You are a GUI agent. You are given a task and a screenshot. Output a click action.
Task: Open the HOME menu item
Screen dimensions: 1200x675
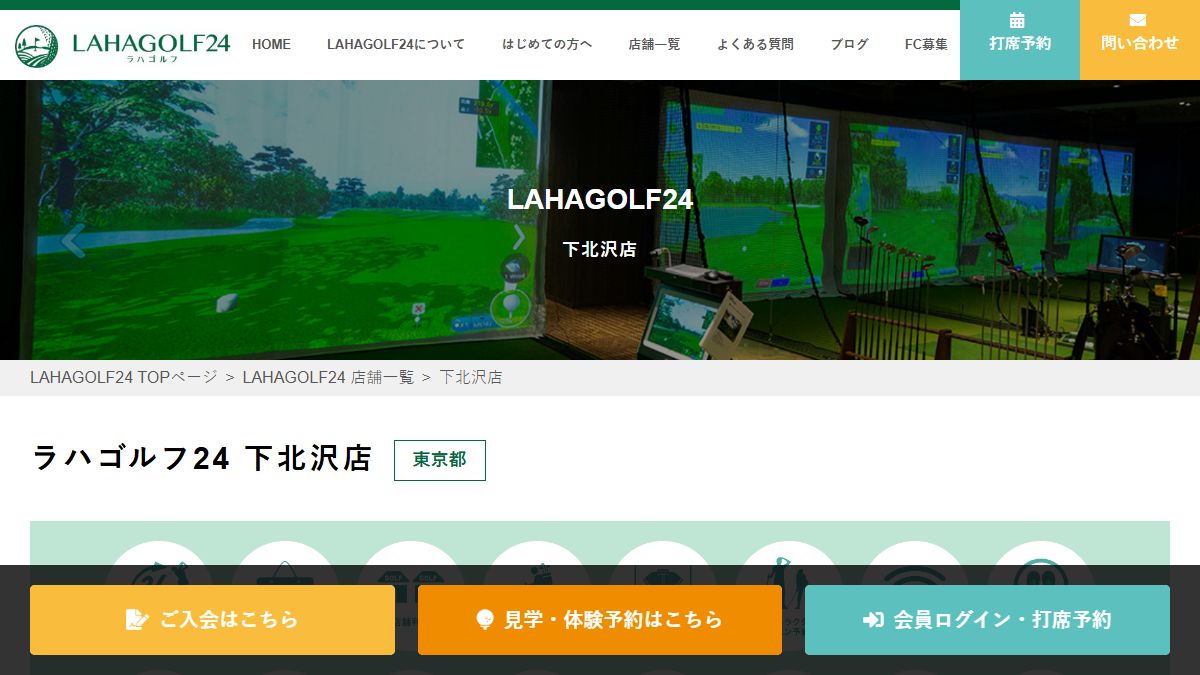271,44
